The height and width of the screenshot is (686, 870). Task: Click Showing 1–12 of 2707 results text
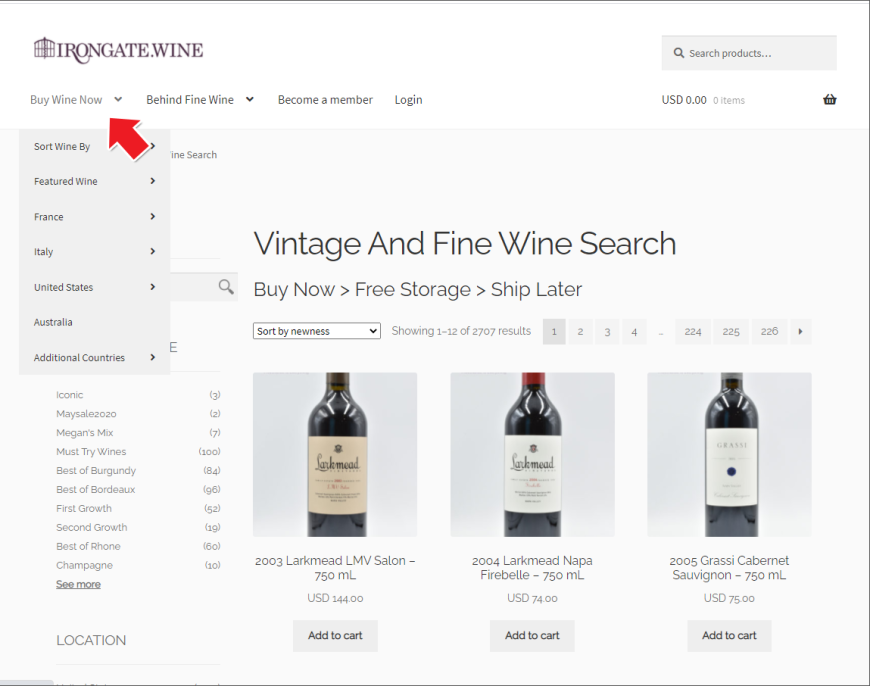tap(461, 331)
